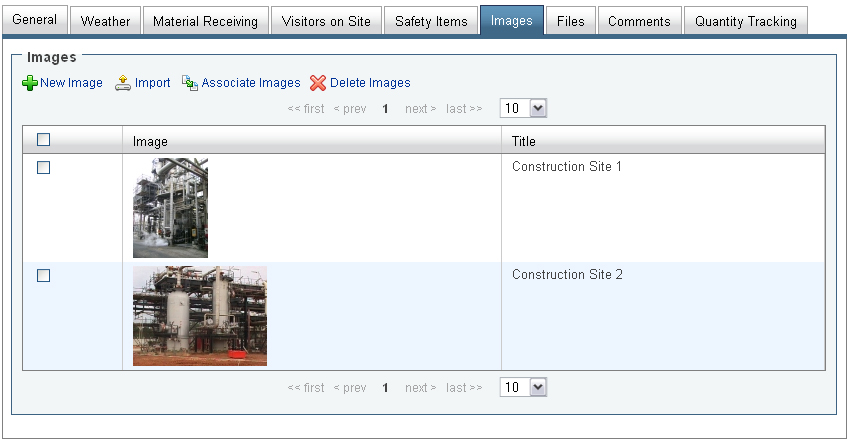
Task: Open the bottom page-size dropdown showing 10
Action: [523, 387]
